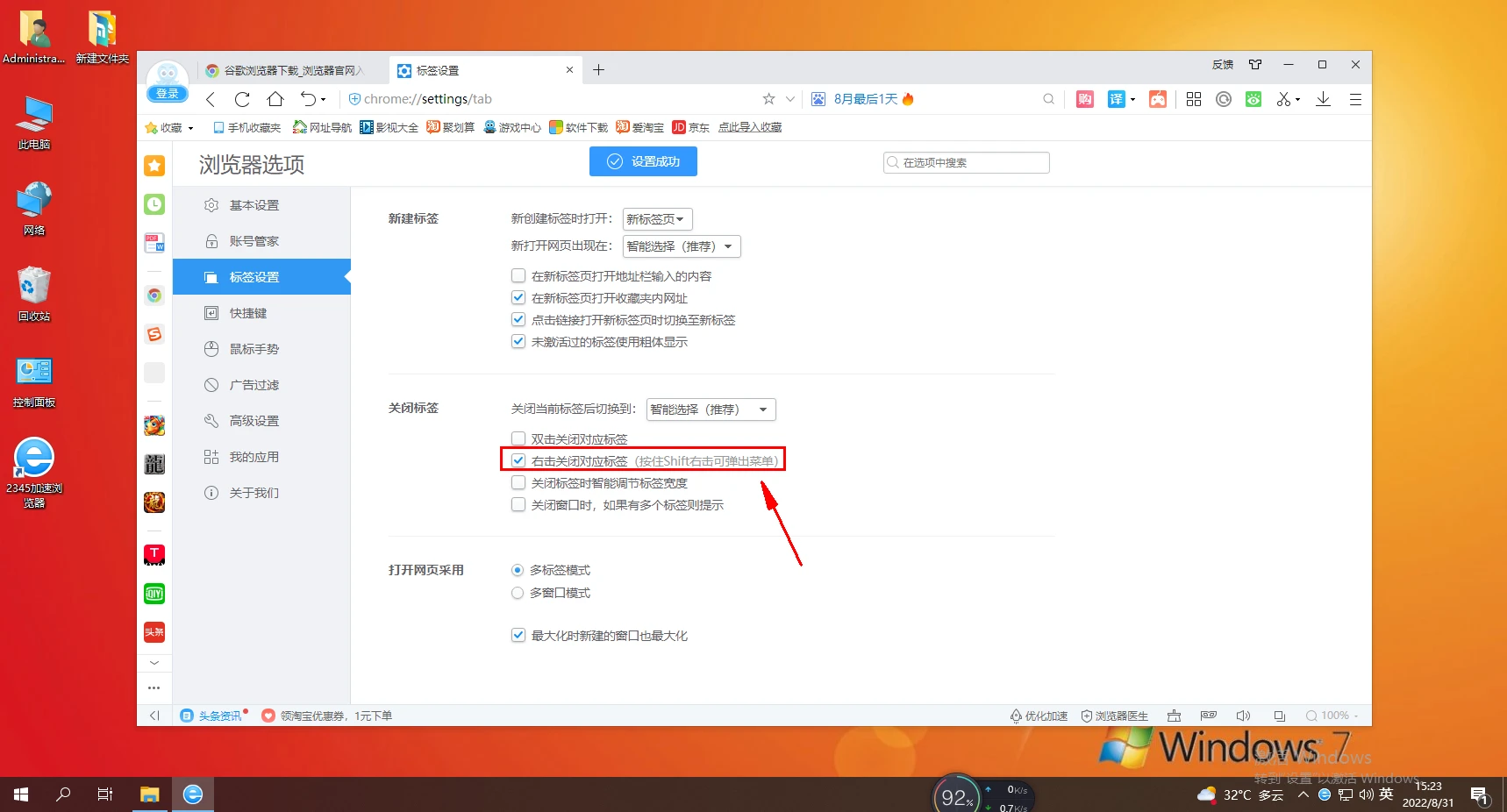
Task: Expand address bar dropdown chevron
Action: coord(790,99)
